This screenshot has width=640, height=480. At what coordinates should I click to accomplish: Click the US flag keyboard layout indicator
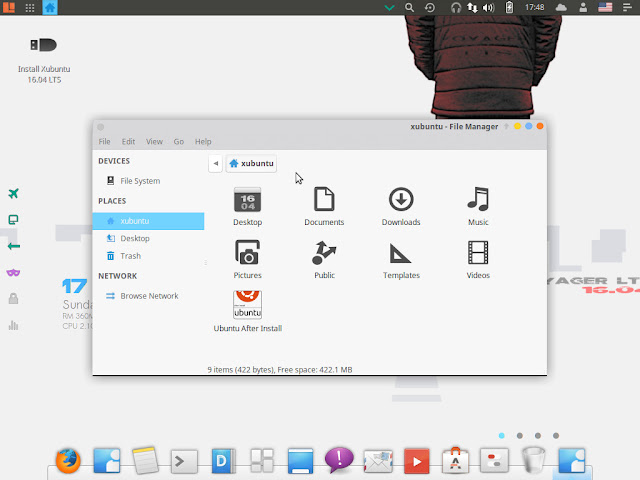tap(605, 7)
